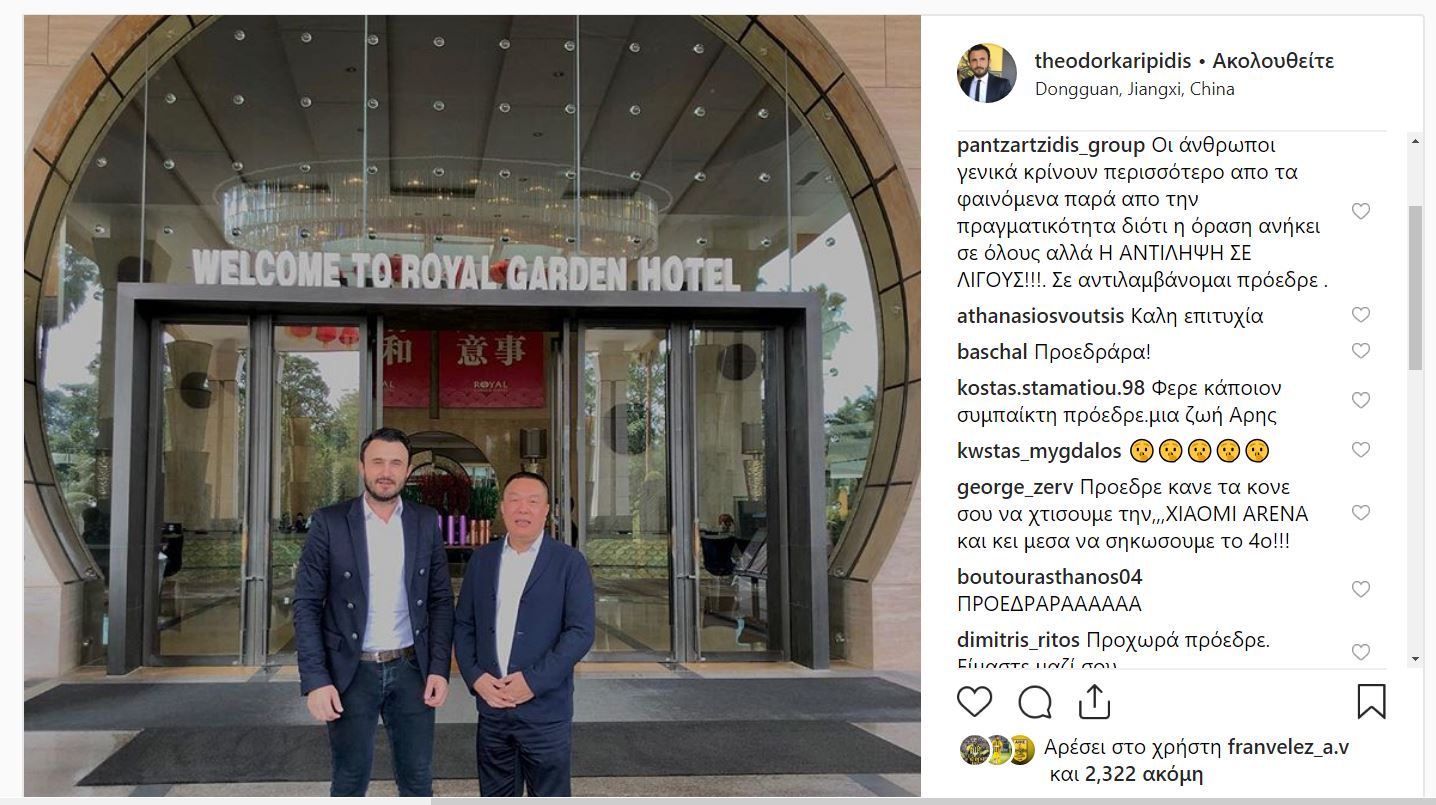The width and height of the screenshot is (1436, 805).
Task: Open george_zerv commenter profile
Action: tap(1015, 488)
